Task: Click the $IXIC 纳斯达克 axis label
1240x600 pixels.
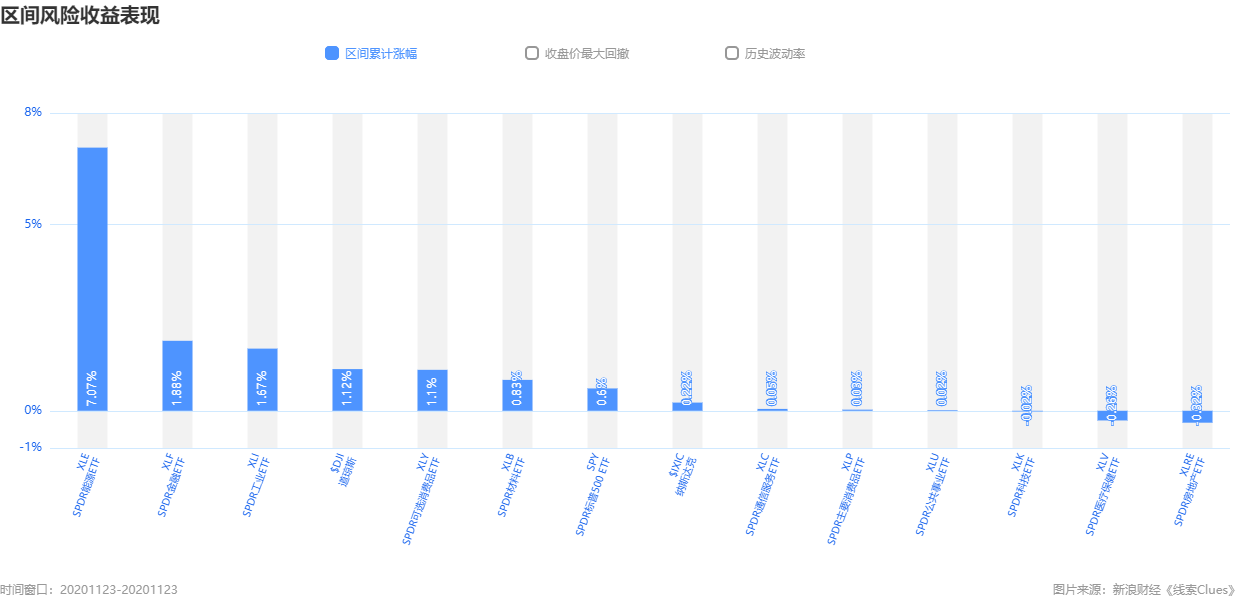Action: tap(683, 477)
